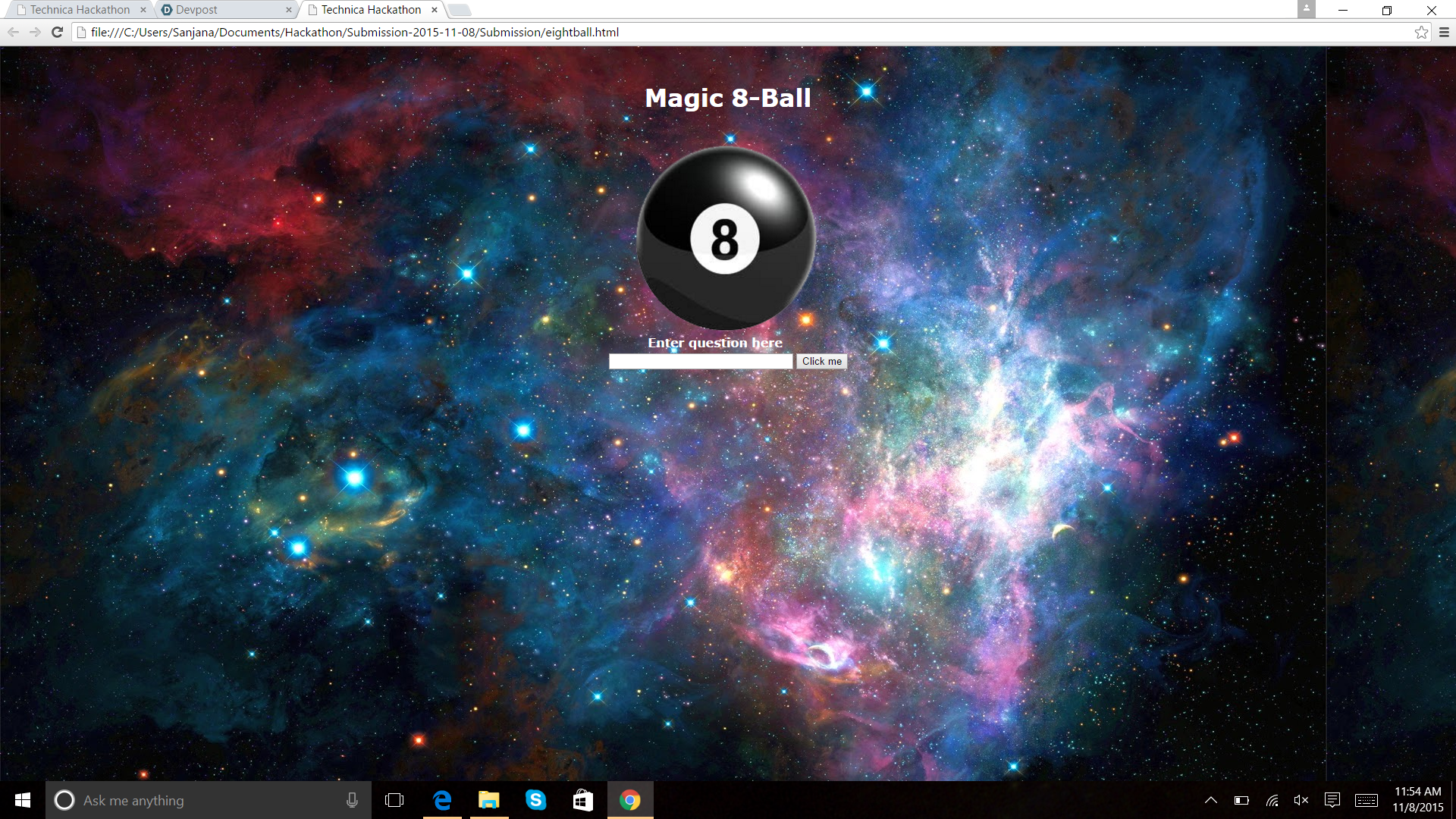Launch Skype from the taskbar
This screenshot has height=819, width=1456.
(536, 800)
